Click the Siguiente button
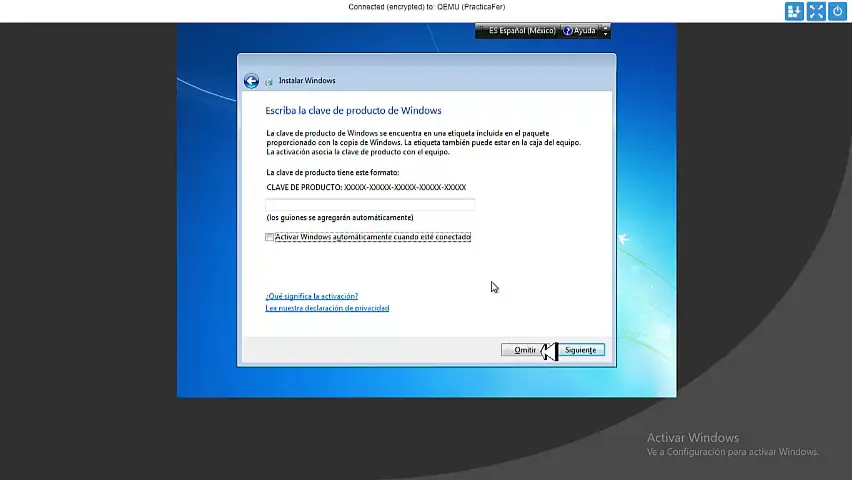 [x=580, y=350]
